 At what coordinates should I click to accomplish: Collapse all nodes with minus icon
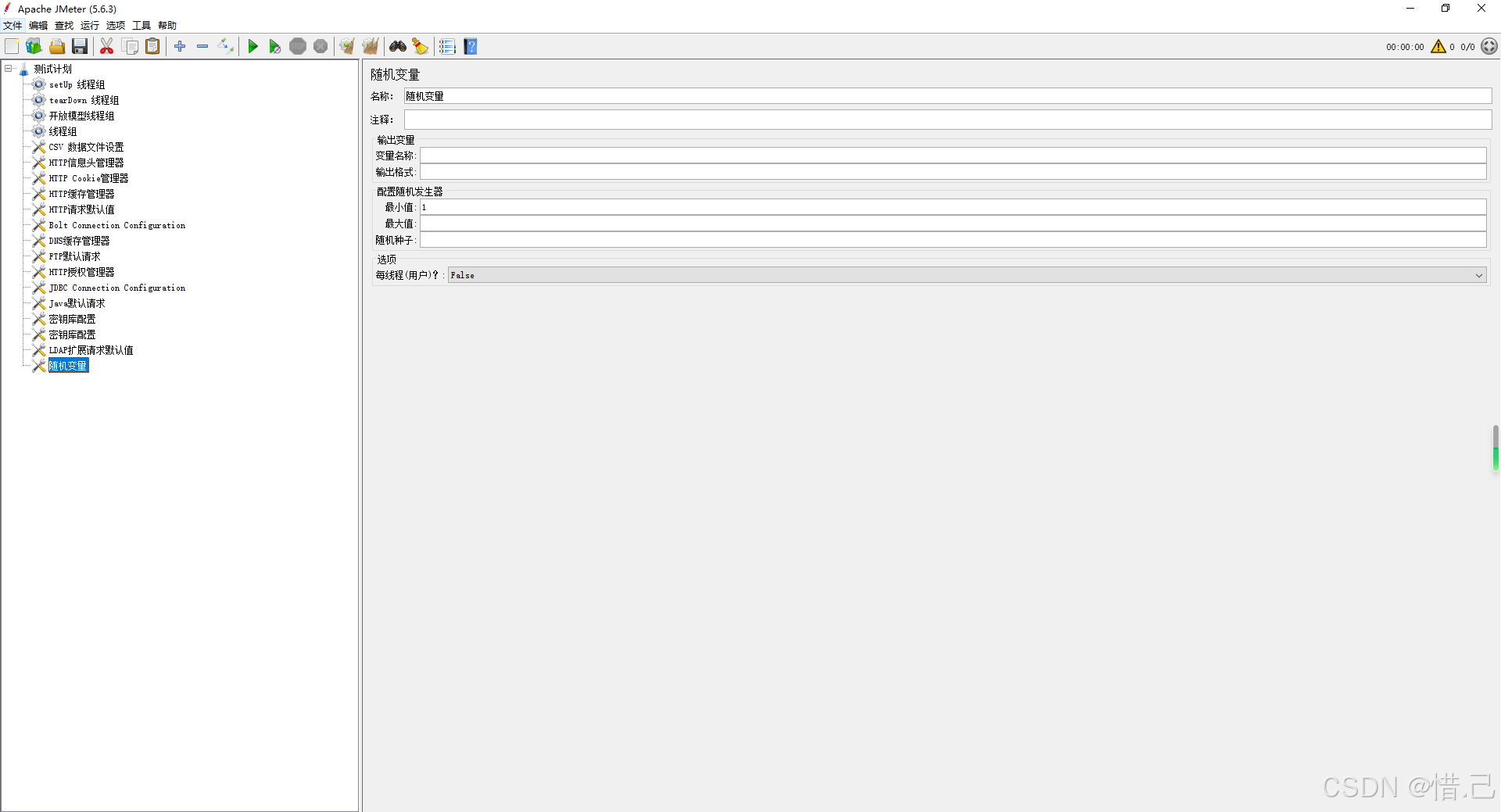pyautogui.click(x=202, y=47)
